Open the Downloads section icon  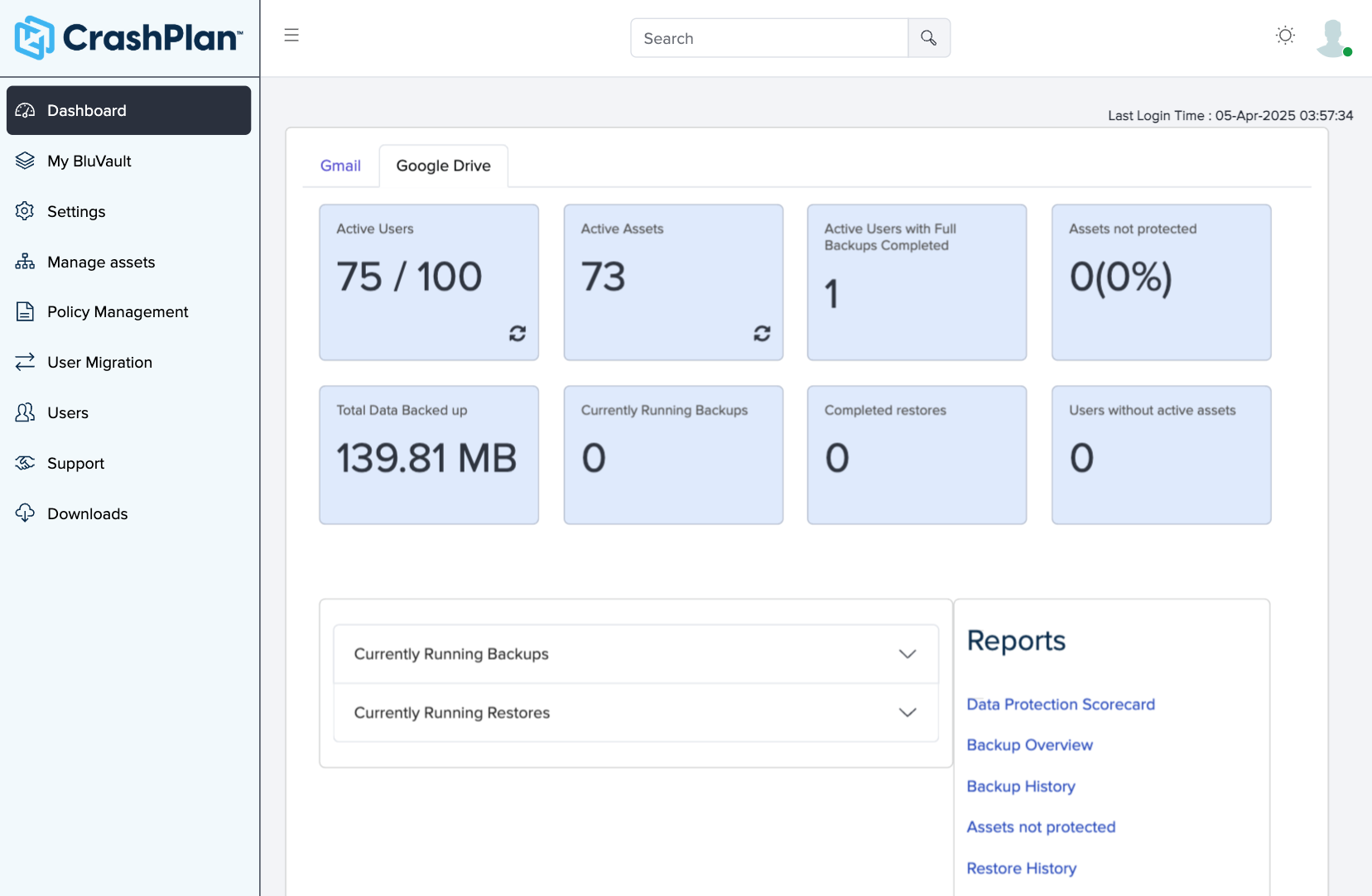pyautogui.click(x=25, y=513)
